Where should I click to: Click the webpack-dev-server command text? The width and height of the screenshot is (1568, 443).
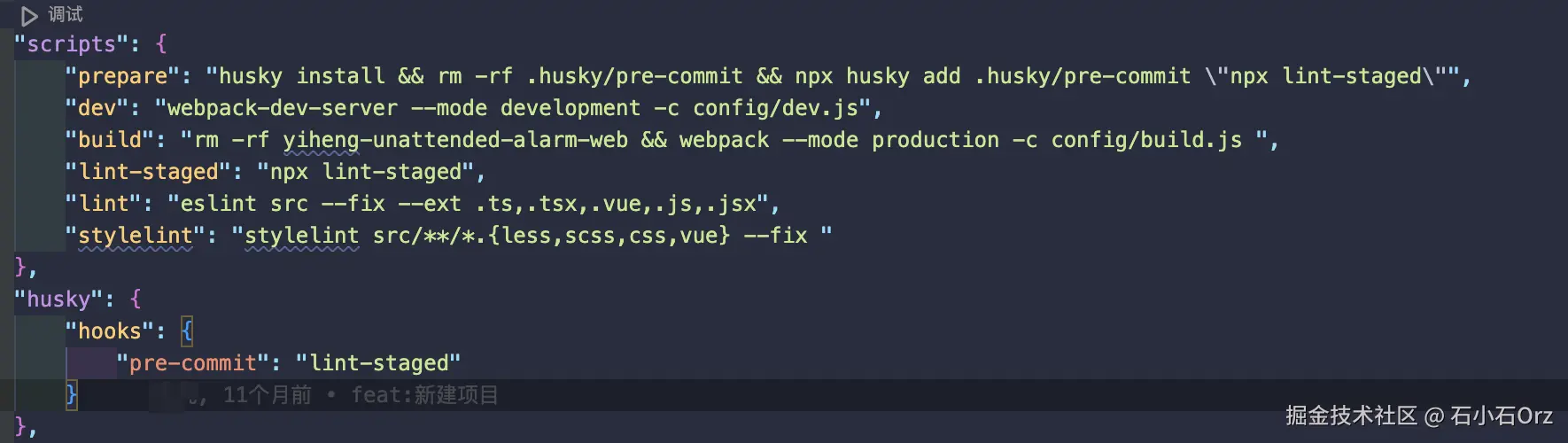click(x=282, y=108)
